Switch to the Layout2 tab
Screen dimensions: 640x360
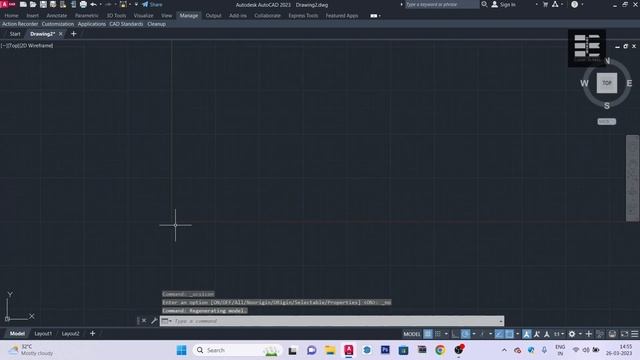(x=70, y=333)
